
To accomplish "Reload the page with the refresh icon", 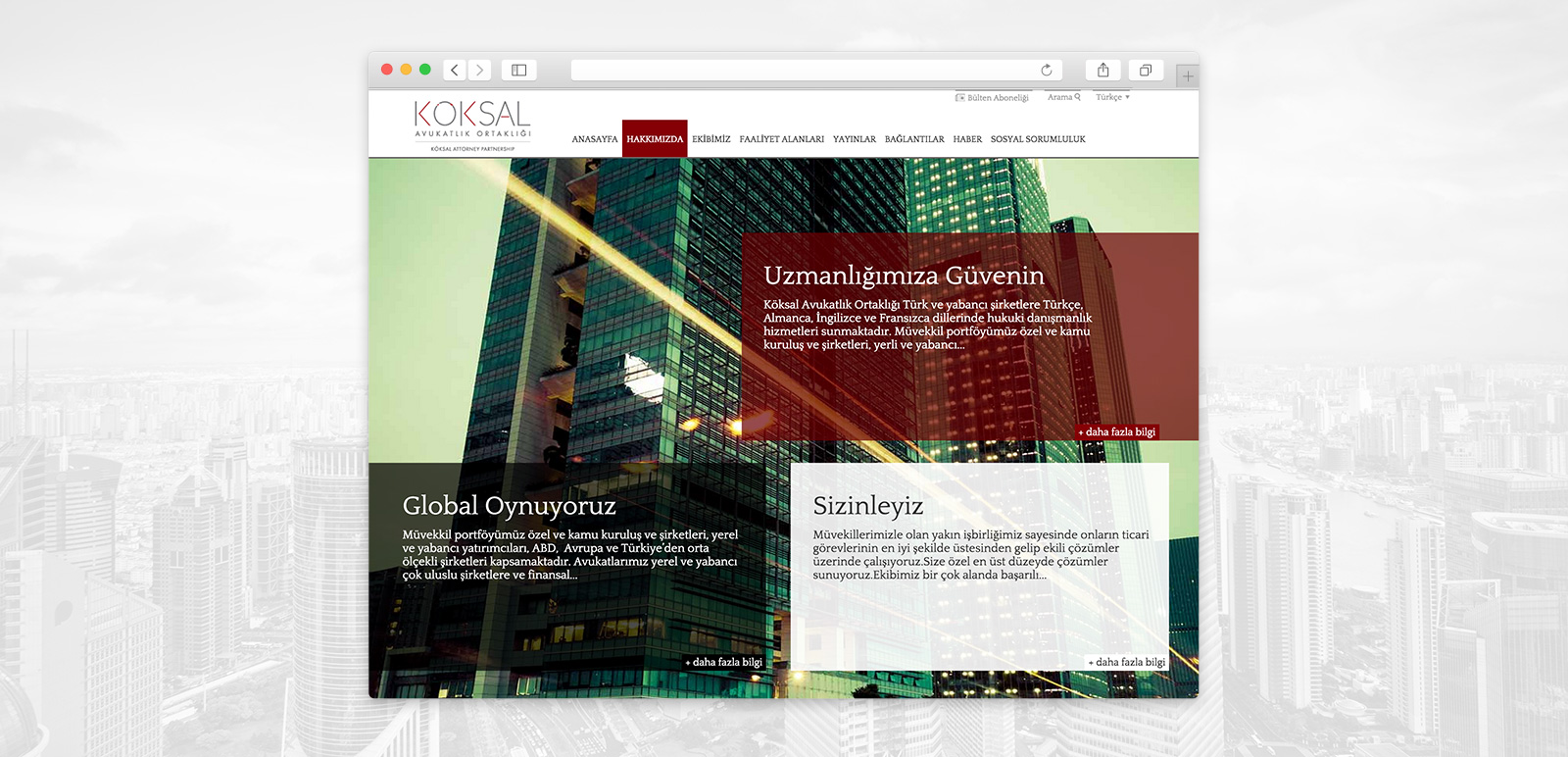I will [1047, 70].
